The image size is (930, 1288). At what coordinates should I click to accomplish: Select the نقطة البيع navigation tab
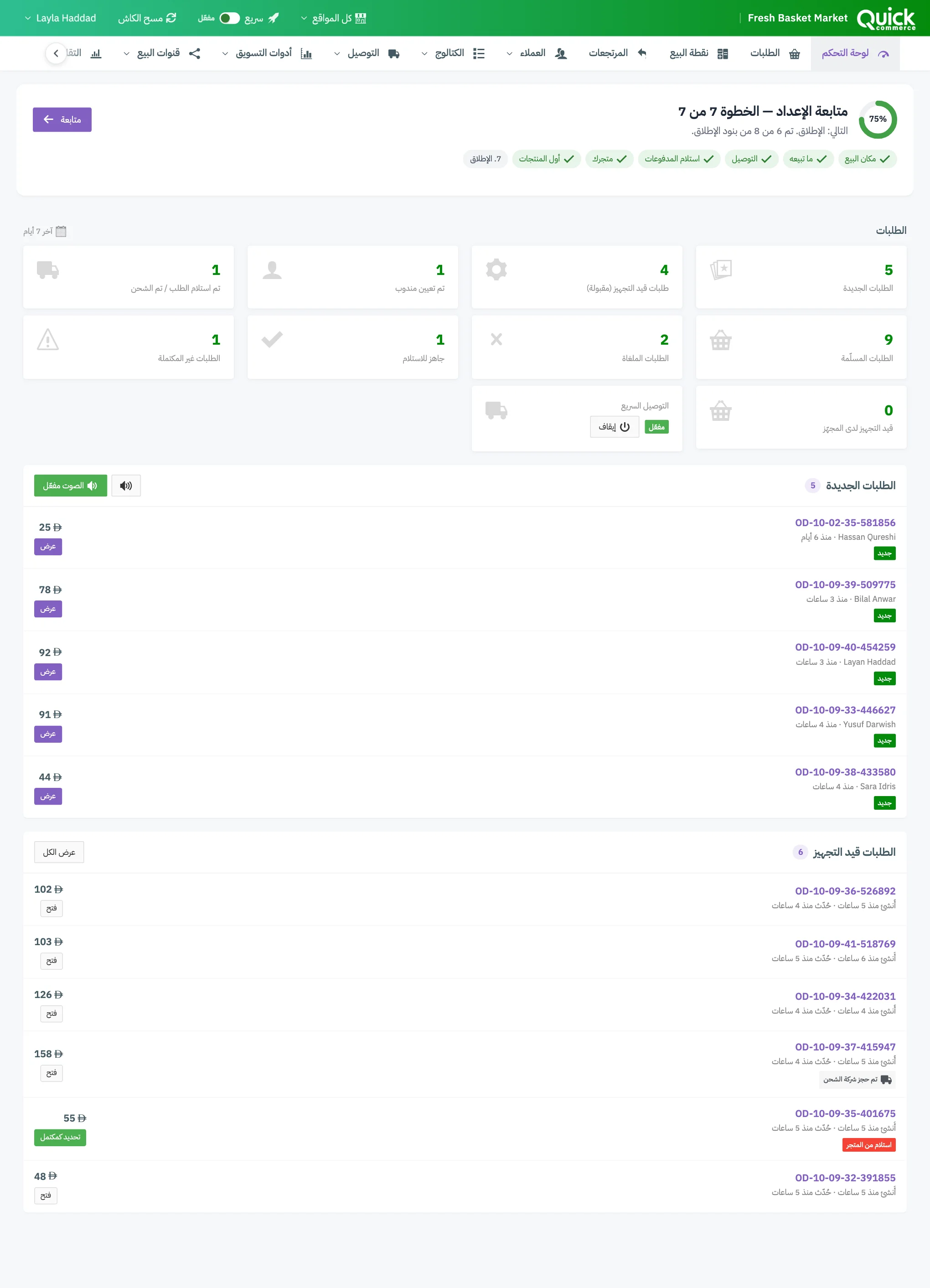pyautogui.click(x=699, y=53)
